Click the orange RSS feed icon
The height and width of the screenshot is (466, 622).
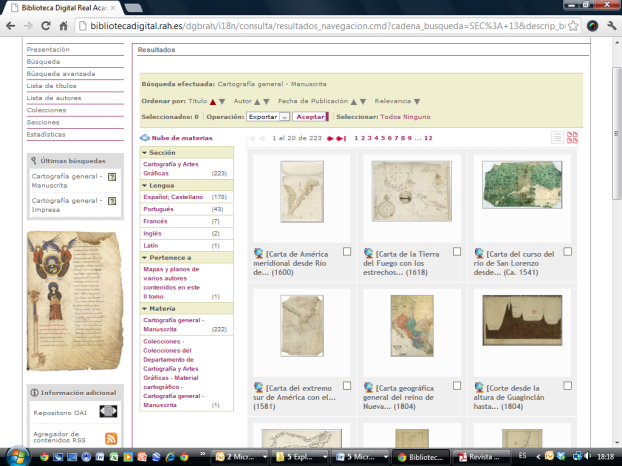tap(111, 438)
